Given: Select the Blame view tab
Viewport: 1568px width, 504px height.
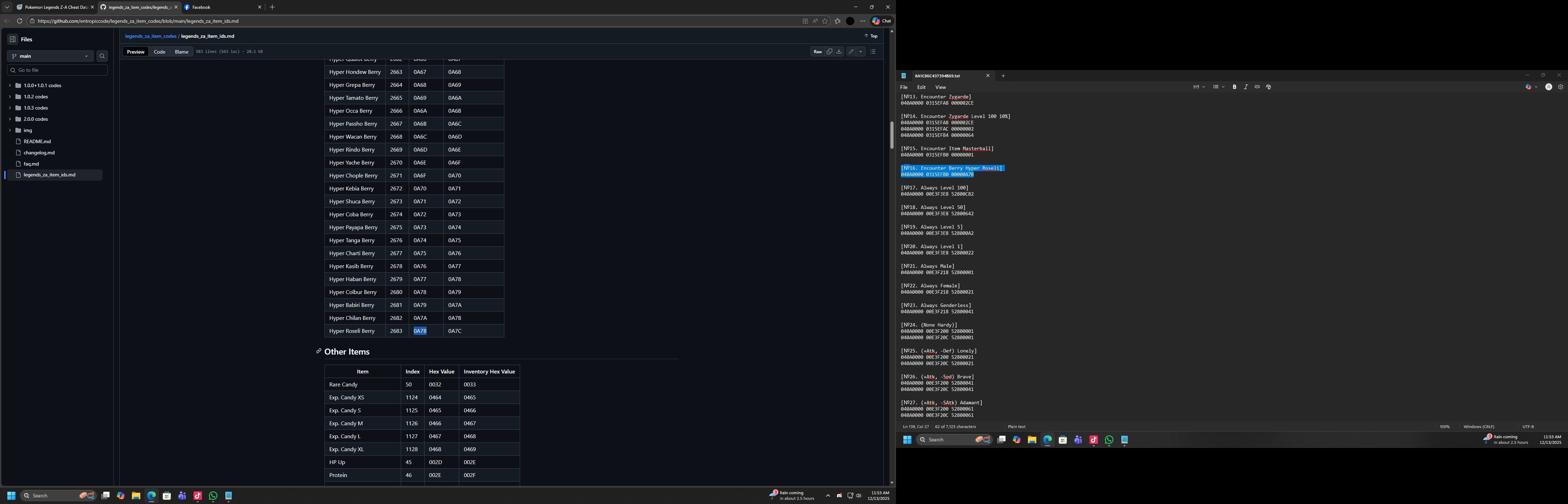Looking at the screenshot, I should pyautogui.click(x=181, y=52).
